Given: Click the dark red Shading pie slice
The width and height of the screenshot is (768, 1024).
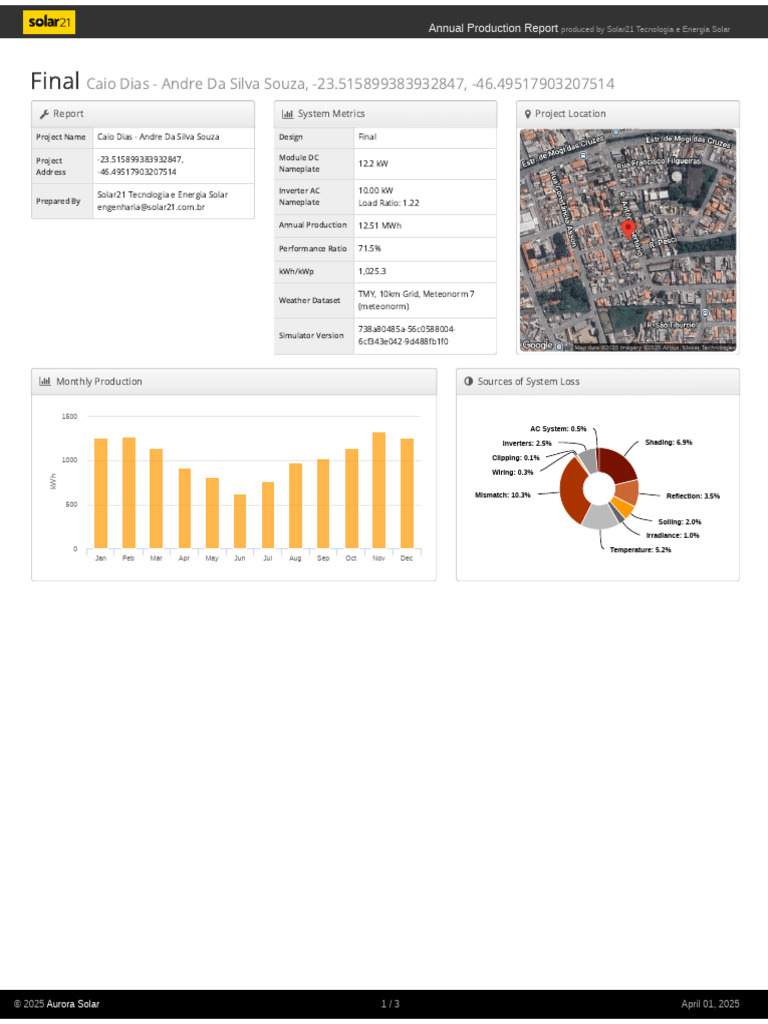Looking at the screenshot, I should (x=617, y=464).
